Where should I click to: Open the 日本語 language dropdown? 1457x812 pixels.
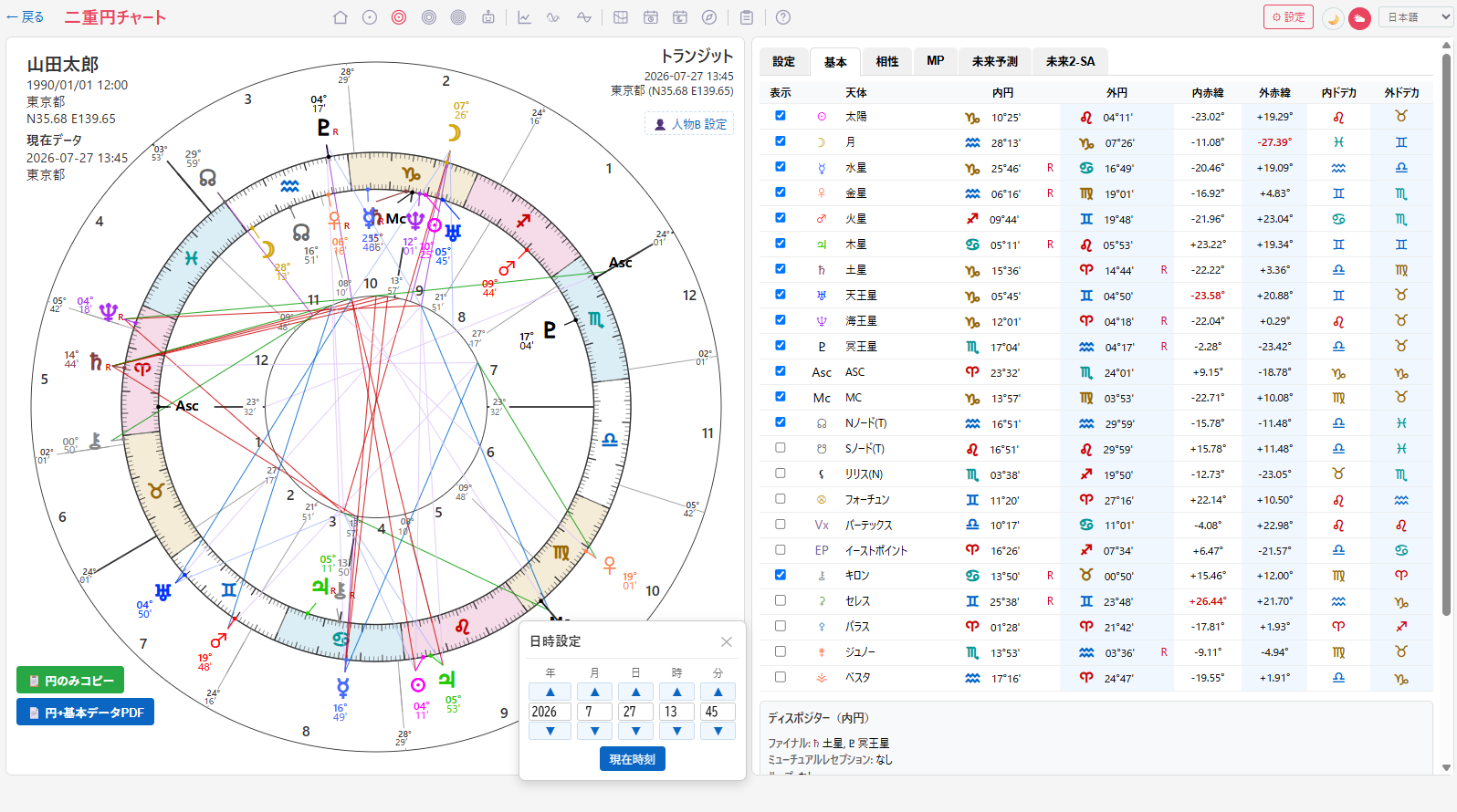click(x=1416, y=17)
